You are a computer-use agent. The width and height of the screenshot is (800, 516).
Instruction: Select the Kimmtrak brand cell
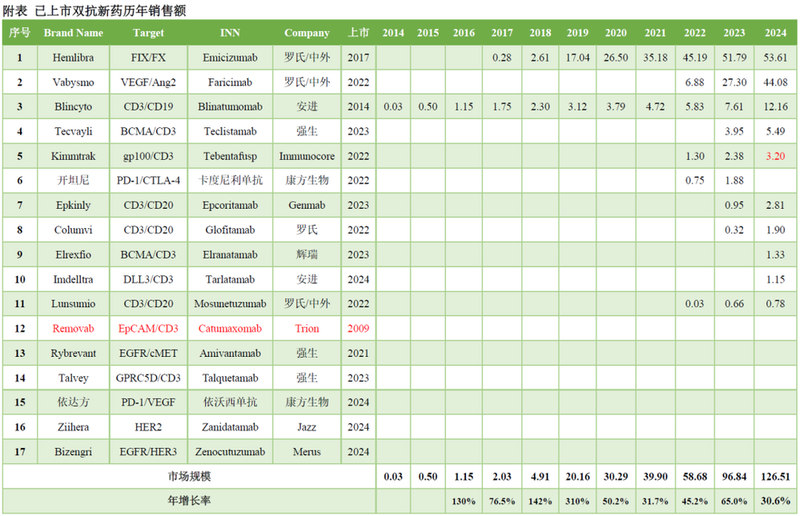pos(73,156)
